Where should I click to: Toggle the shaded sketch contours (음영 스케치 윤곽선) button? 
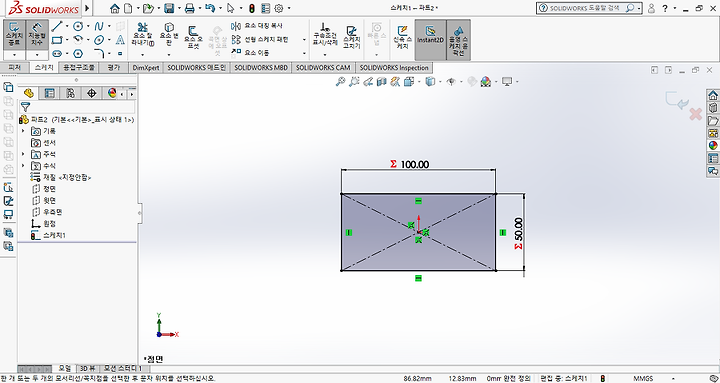point(458,40)
